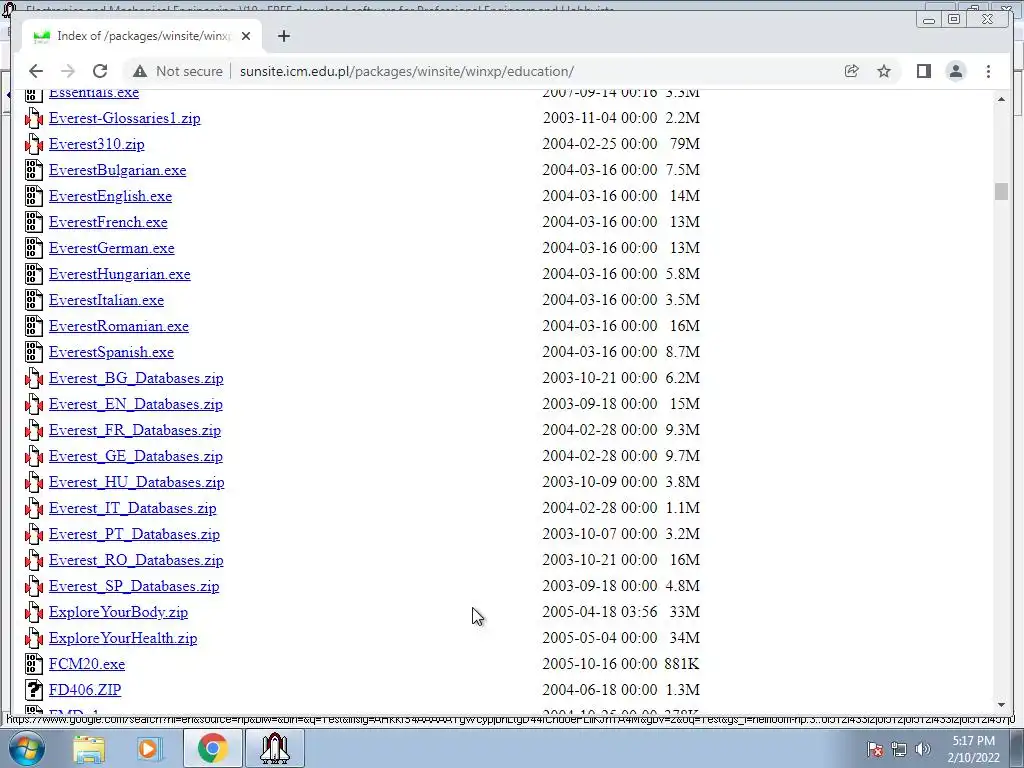
Task: Open the Everest_GE_Databases.zip link
Action: pos(136,456)
